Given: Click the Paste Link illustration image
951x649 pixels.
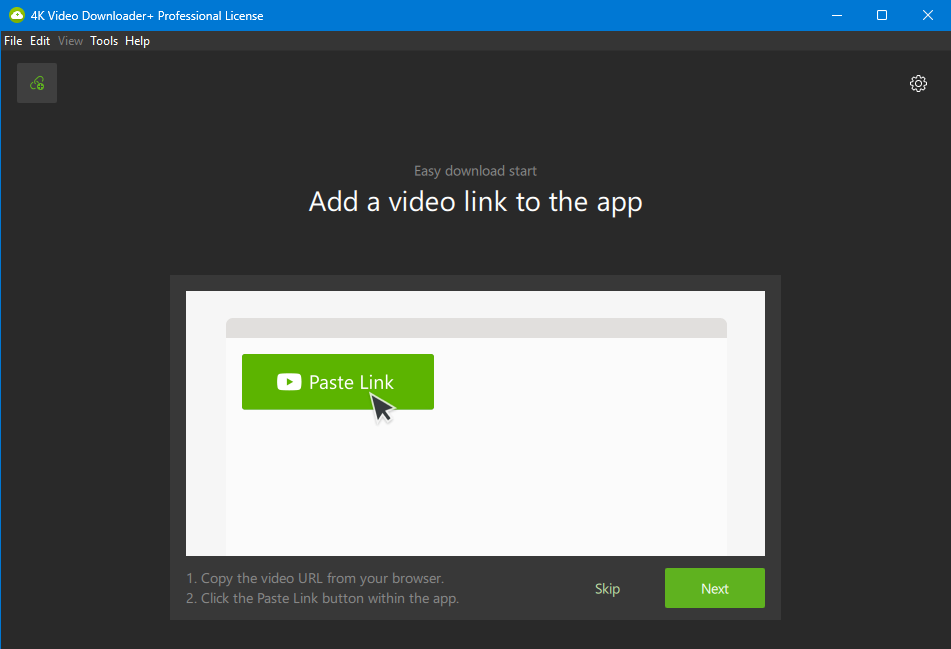Looking at the screenshot, I should tap(475, 423).
